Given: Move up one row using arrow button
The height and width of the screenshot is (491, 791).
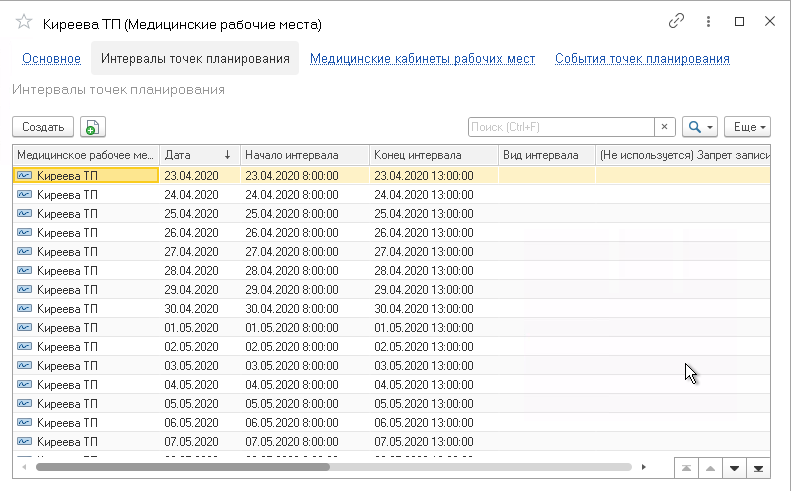Looking at the screenshot, I should tap(710, 467).
